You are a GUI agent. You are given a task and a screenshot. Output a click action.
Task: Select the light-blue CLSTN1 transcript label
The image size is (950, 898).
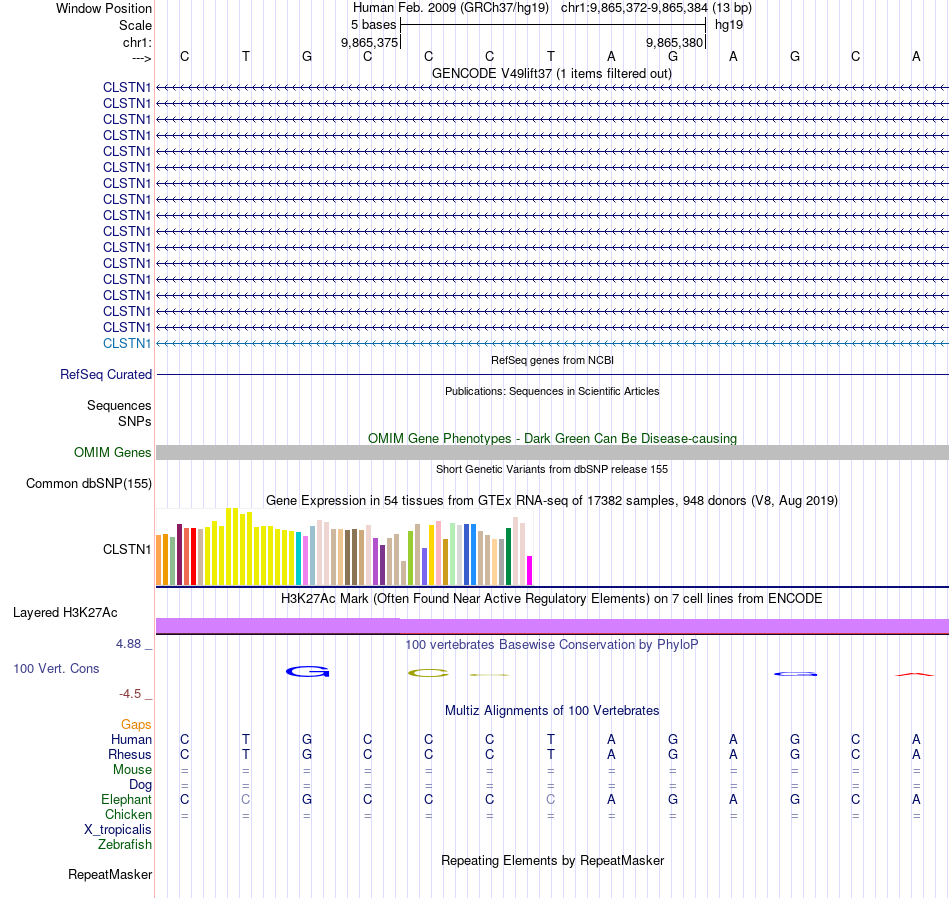click(127, 344)
